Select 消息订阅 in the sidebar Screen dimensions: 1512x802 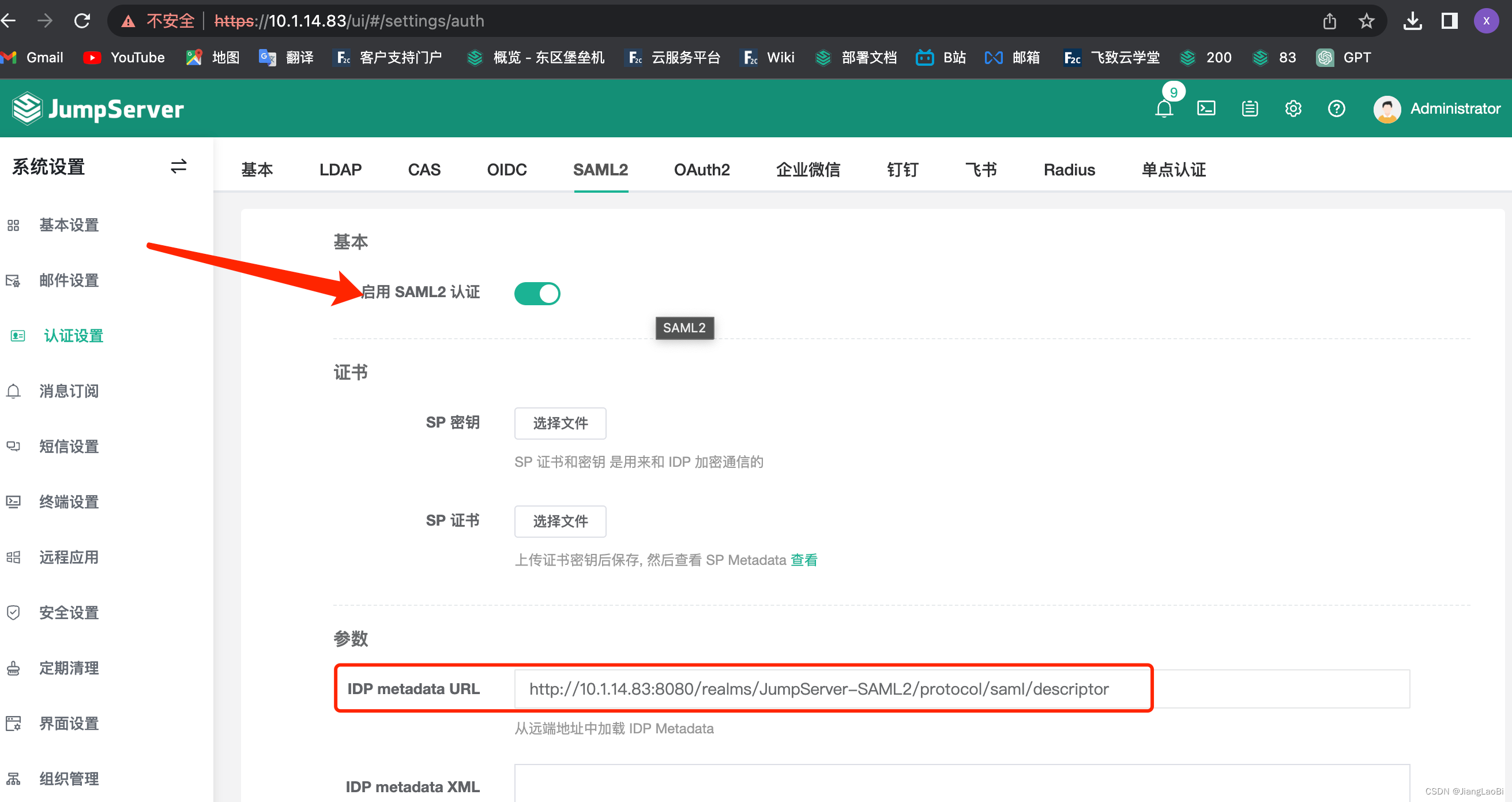click(x=69, y=391)
